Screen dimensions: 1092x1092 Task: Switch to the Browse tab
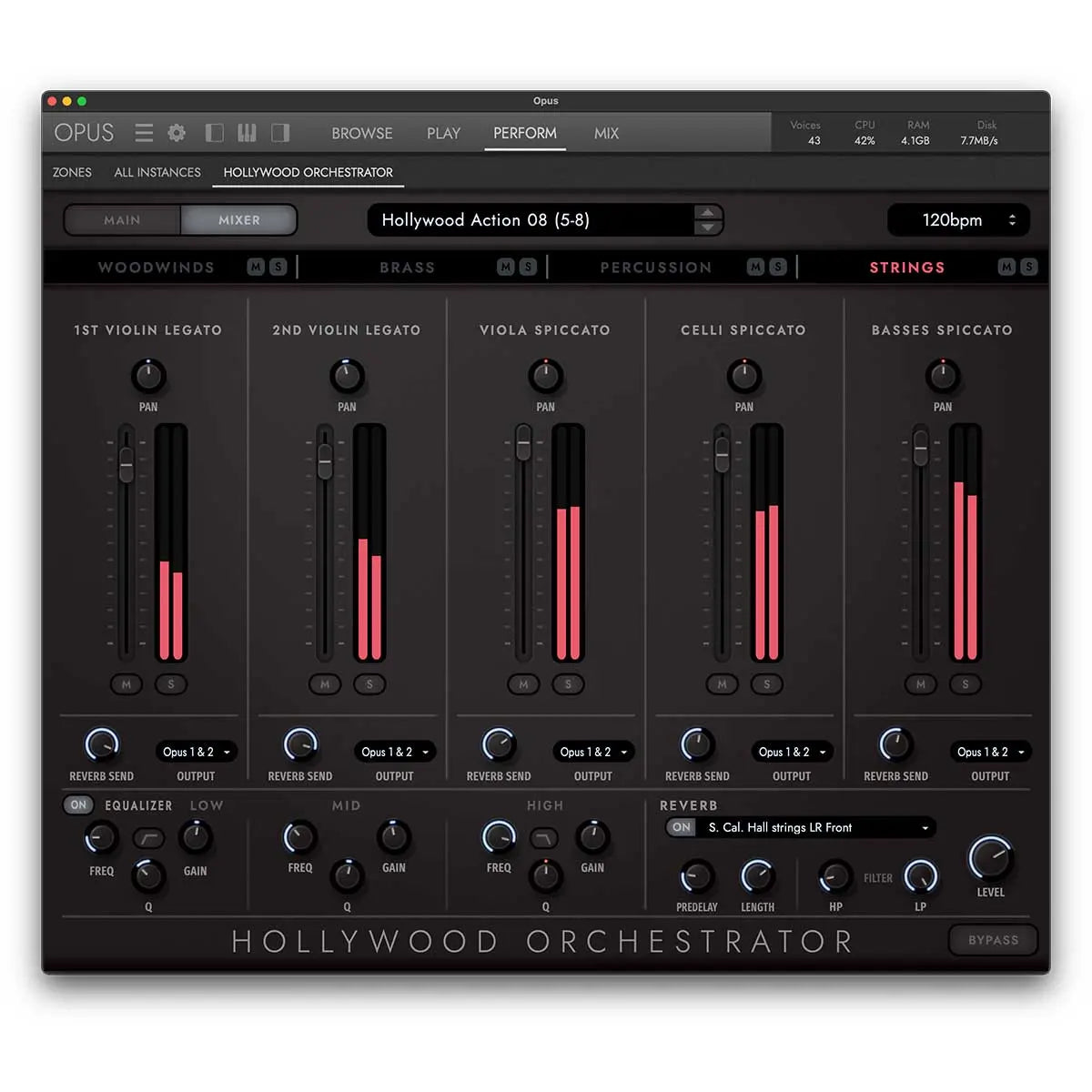[361, 133]
